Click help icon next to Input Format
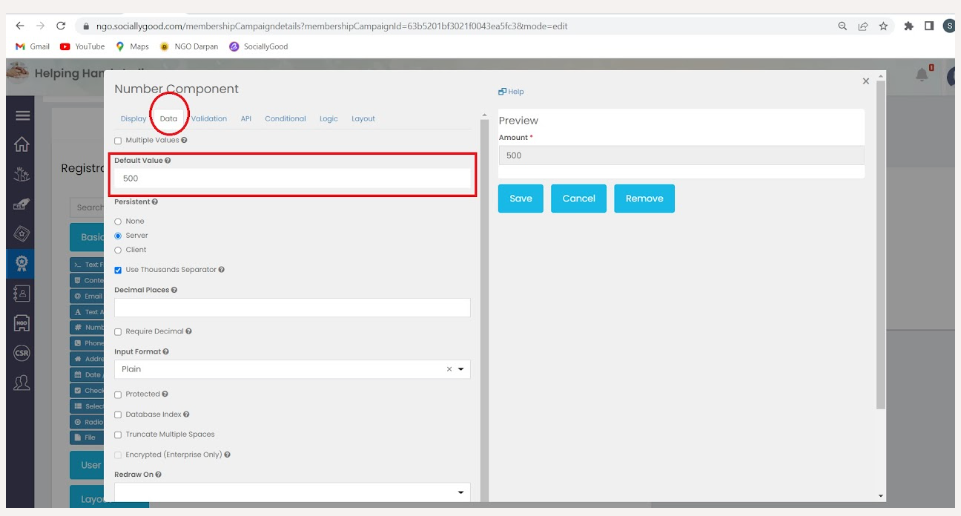The width and height of the screenshot is (961, 516). (x=165, y=352)
